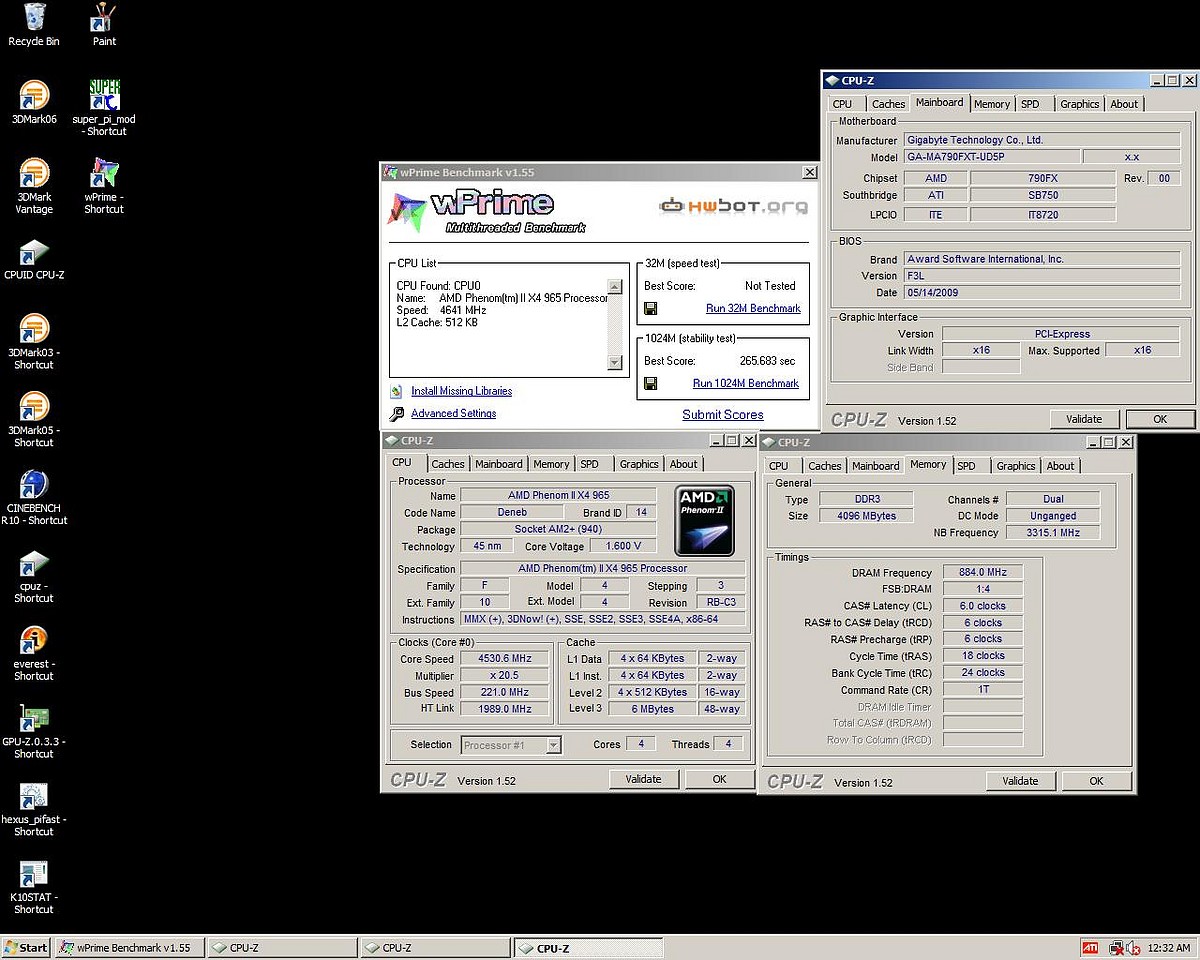
Task: Click the Install Missing Libraries icon
Action: point(396,391)
